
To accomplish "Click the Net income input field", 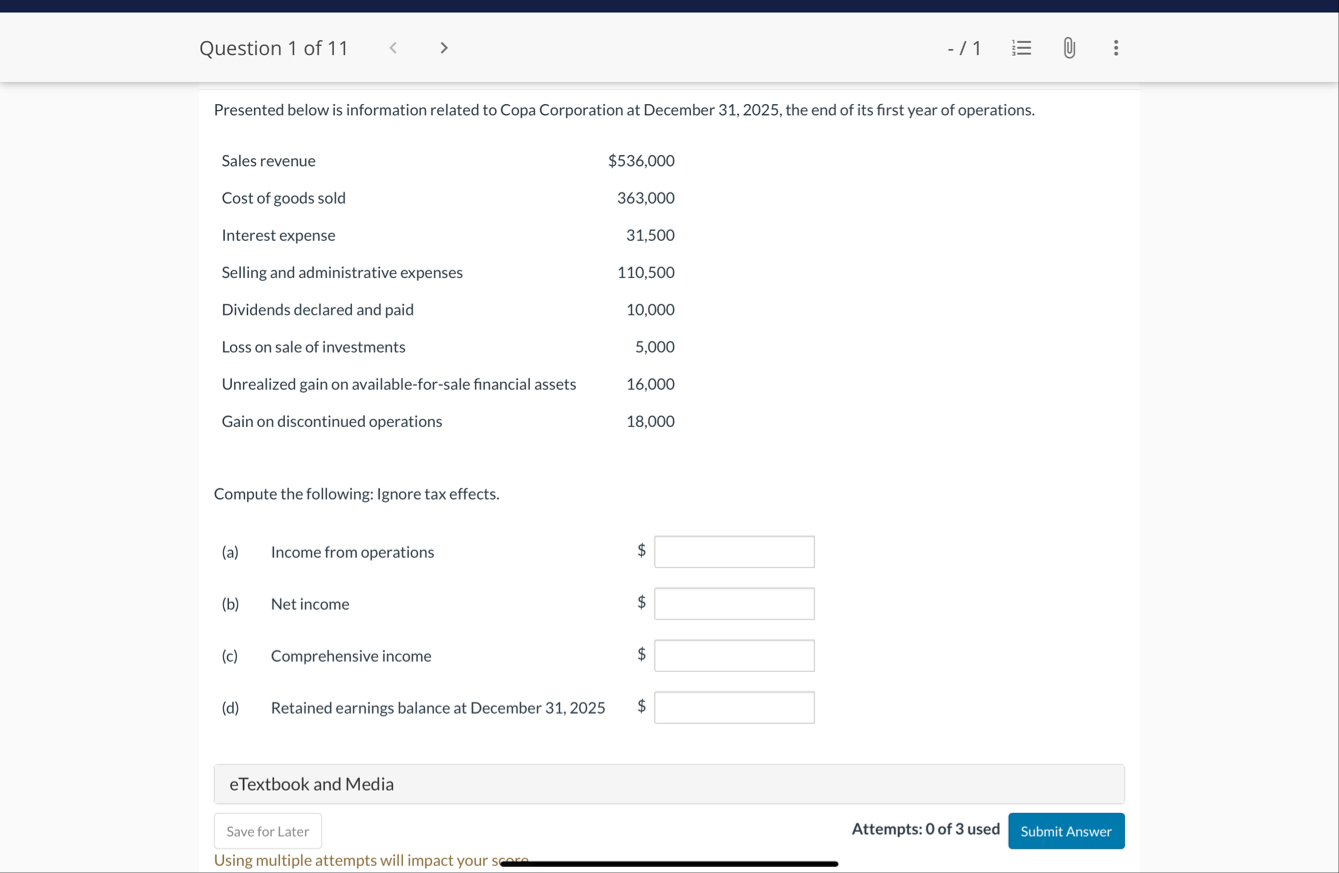I will (734, 604).
